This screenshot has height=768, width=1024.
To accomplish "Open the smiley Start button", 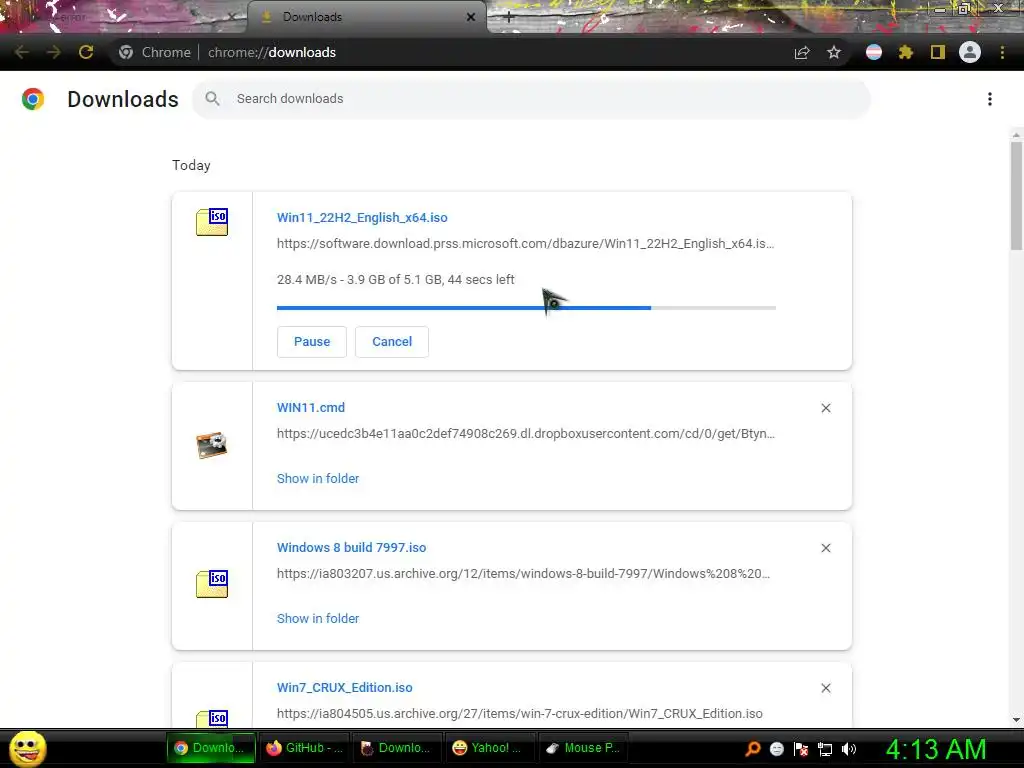I will tap(27, 748).
